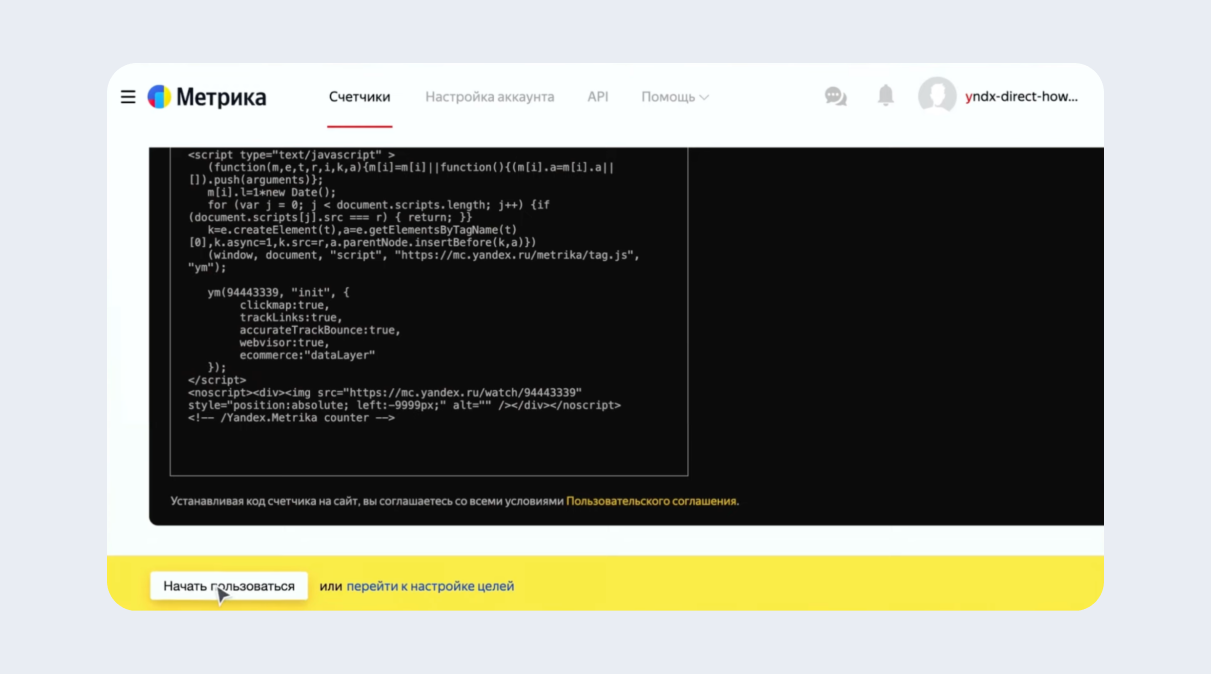Click the m[i].l=1*new Date(); line

coord(271,192)
